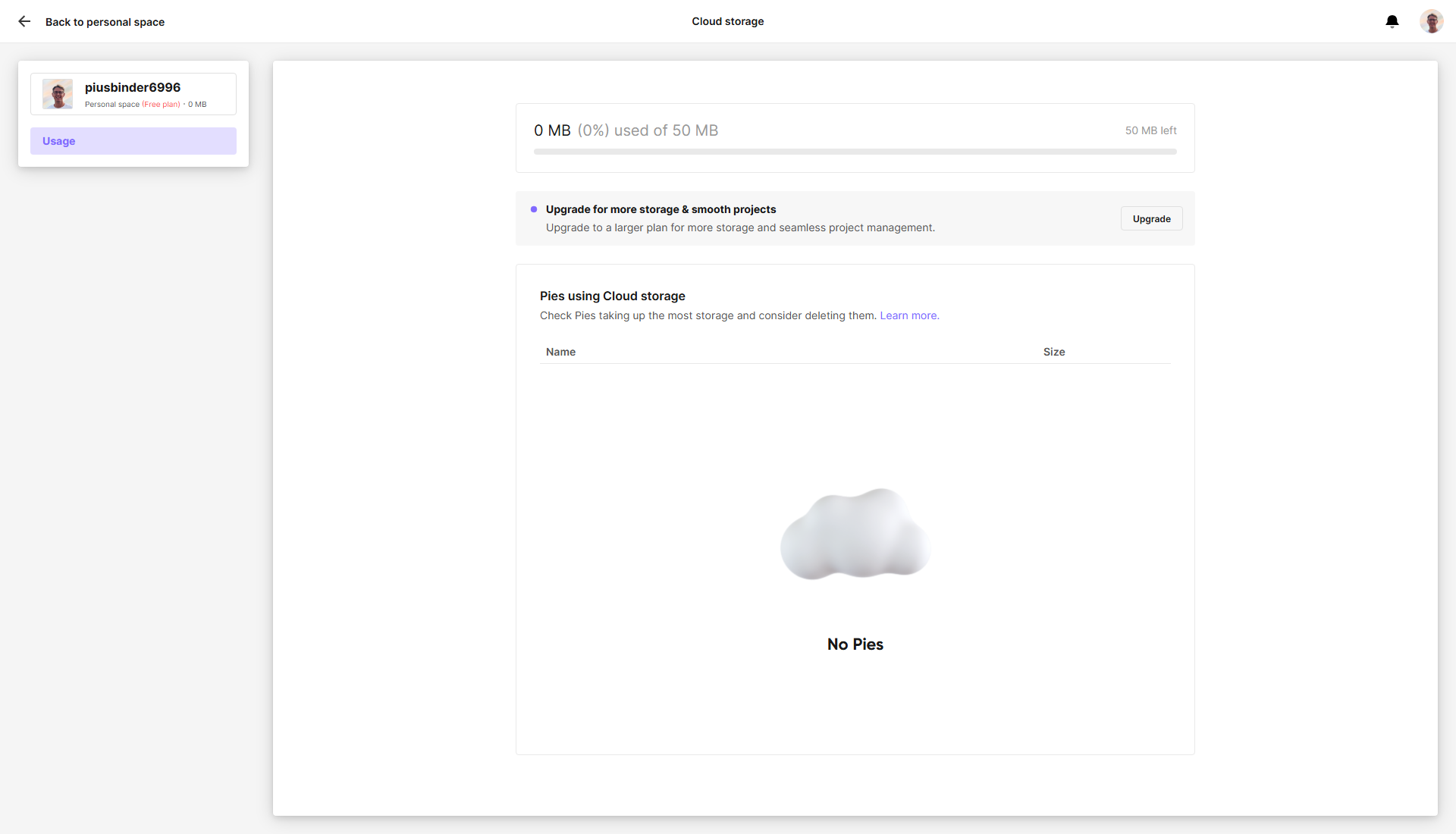Click the empty-state cloud illustration
This screenshot has width=1456, height=834.
coord(855,535)
